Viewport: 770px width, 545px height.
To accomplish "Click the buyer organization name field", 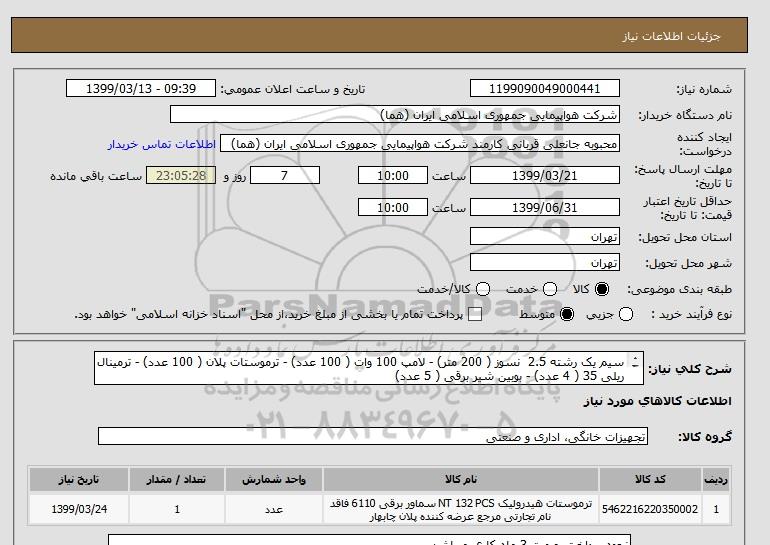I will [x=395, y=114].
